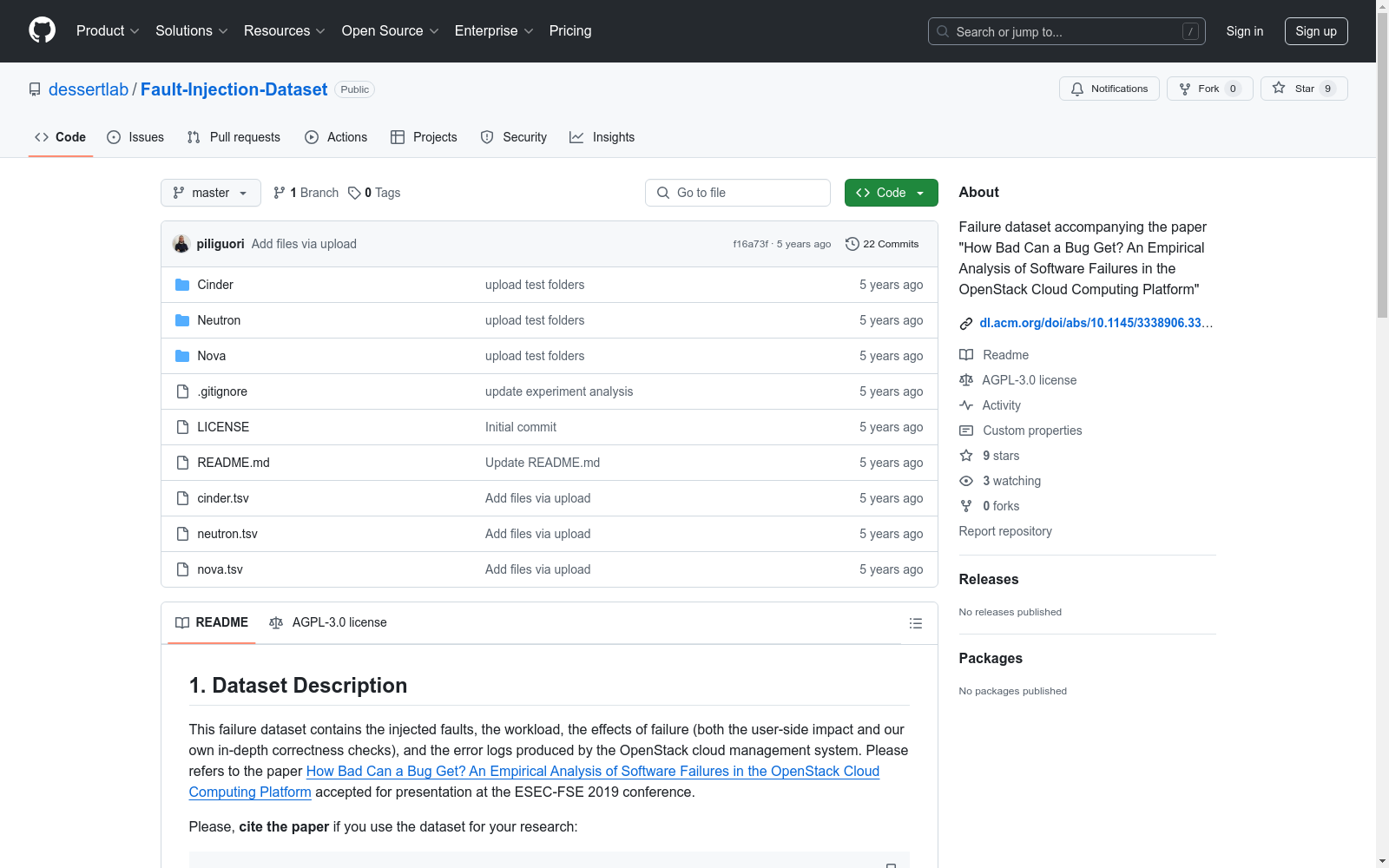
Task: Open the Pull requests tab
Action: coord(234,137)
